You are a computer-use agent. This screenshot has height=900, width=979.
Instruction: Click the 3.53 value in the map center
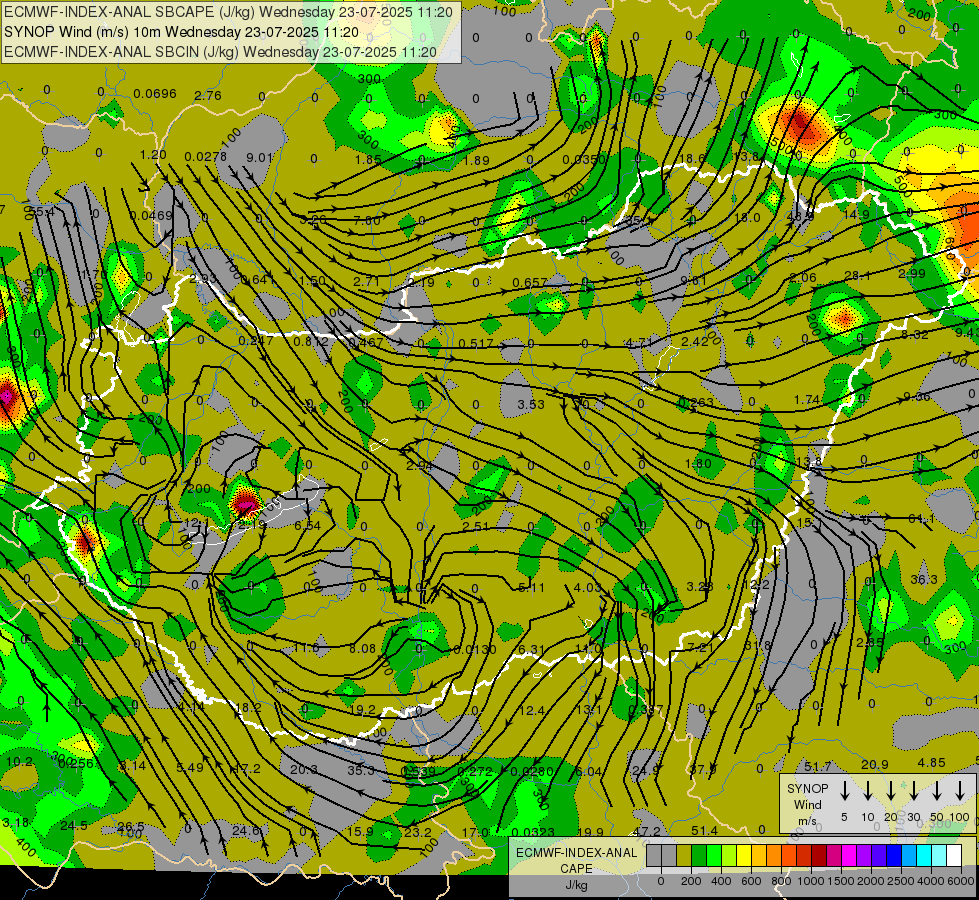[531, 405]
